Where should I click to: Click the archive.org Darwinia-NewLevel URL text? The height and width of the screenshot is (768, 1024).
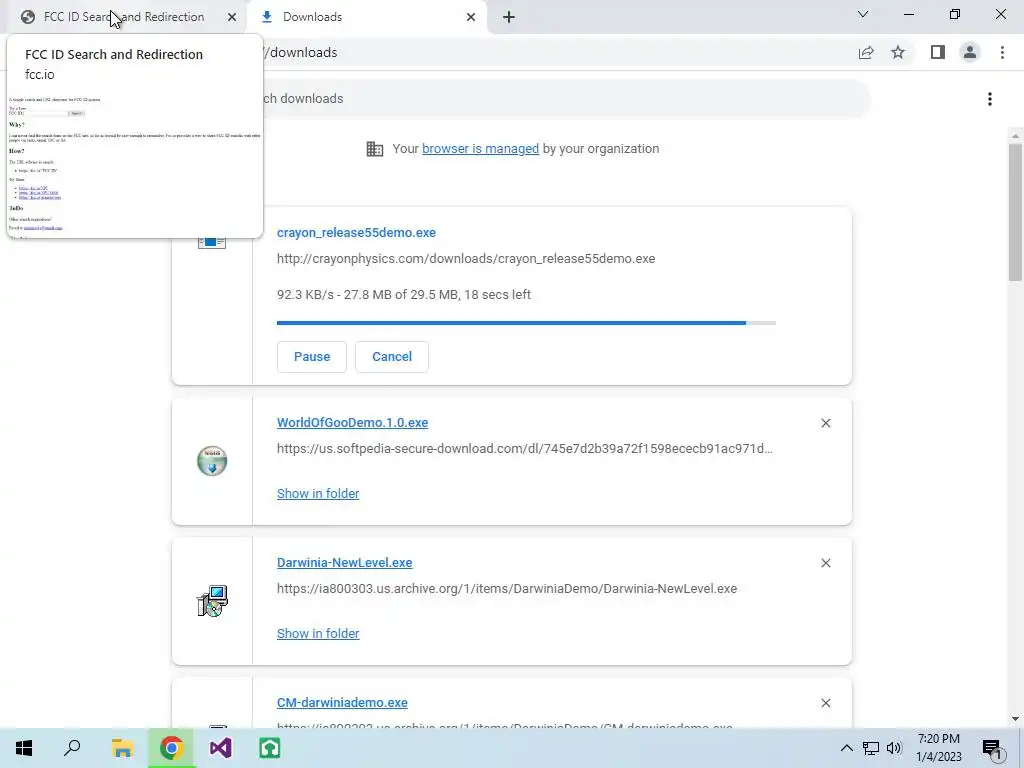[507, 588]
